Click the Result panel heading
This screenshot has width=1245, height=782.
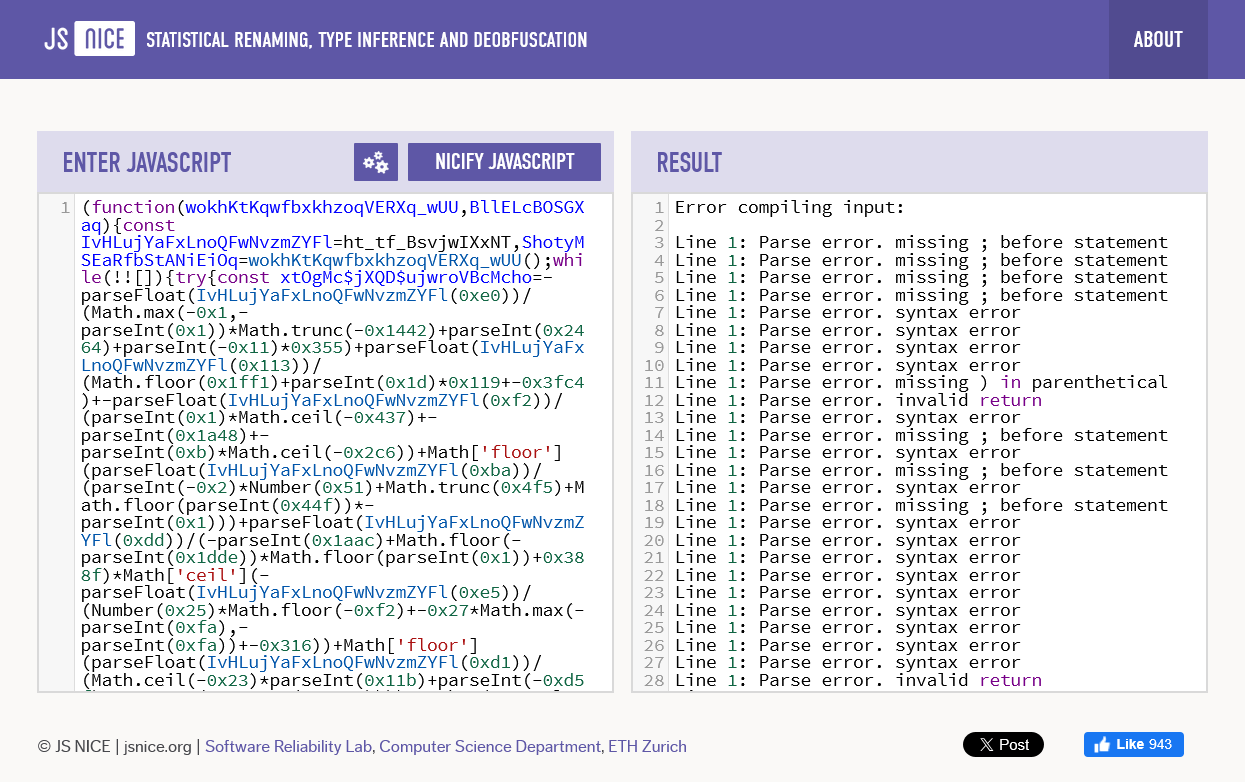pos(689,163)
